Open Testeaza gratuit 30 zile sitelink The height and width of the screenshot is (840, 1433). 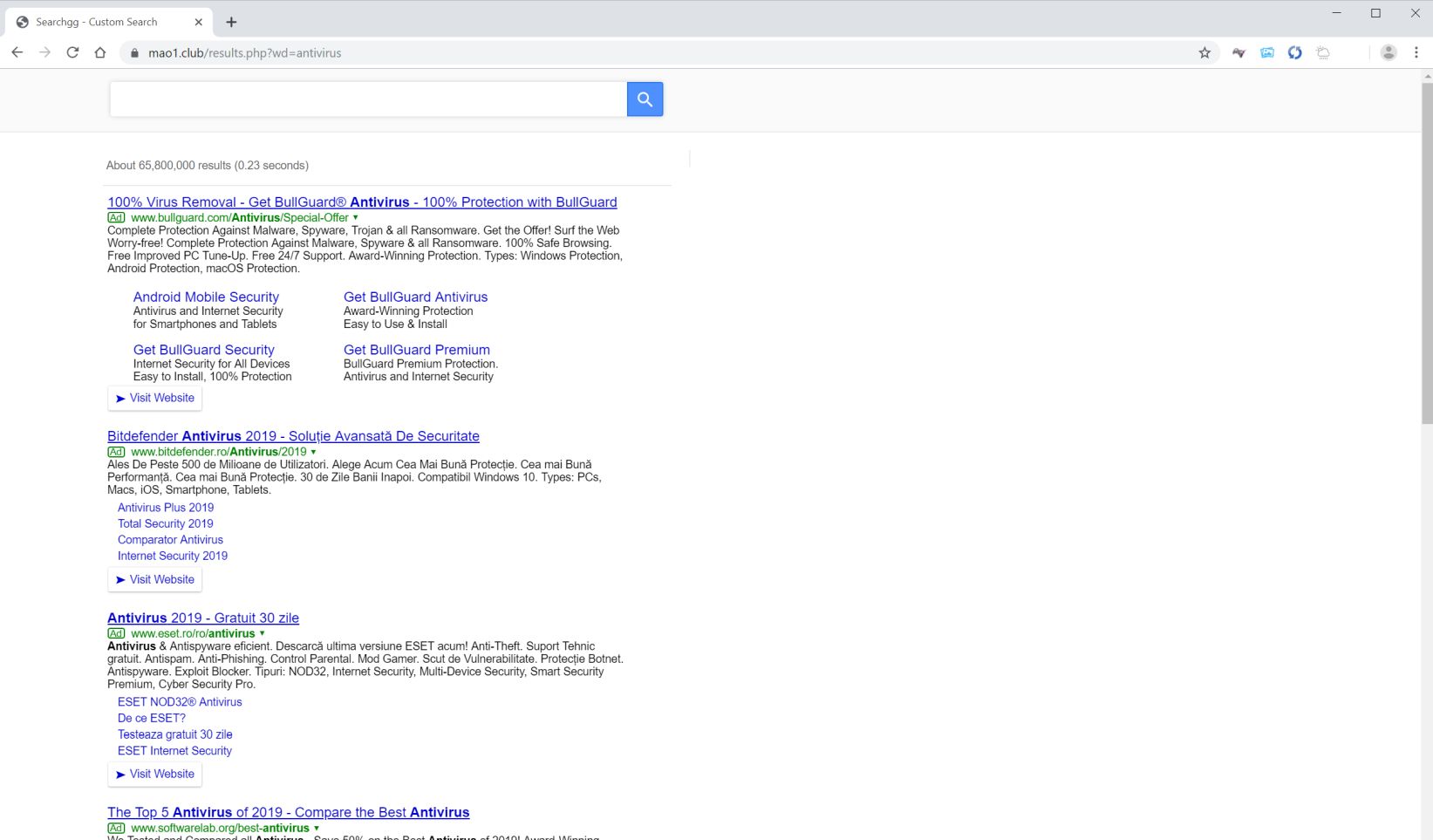175,734
